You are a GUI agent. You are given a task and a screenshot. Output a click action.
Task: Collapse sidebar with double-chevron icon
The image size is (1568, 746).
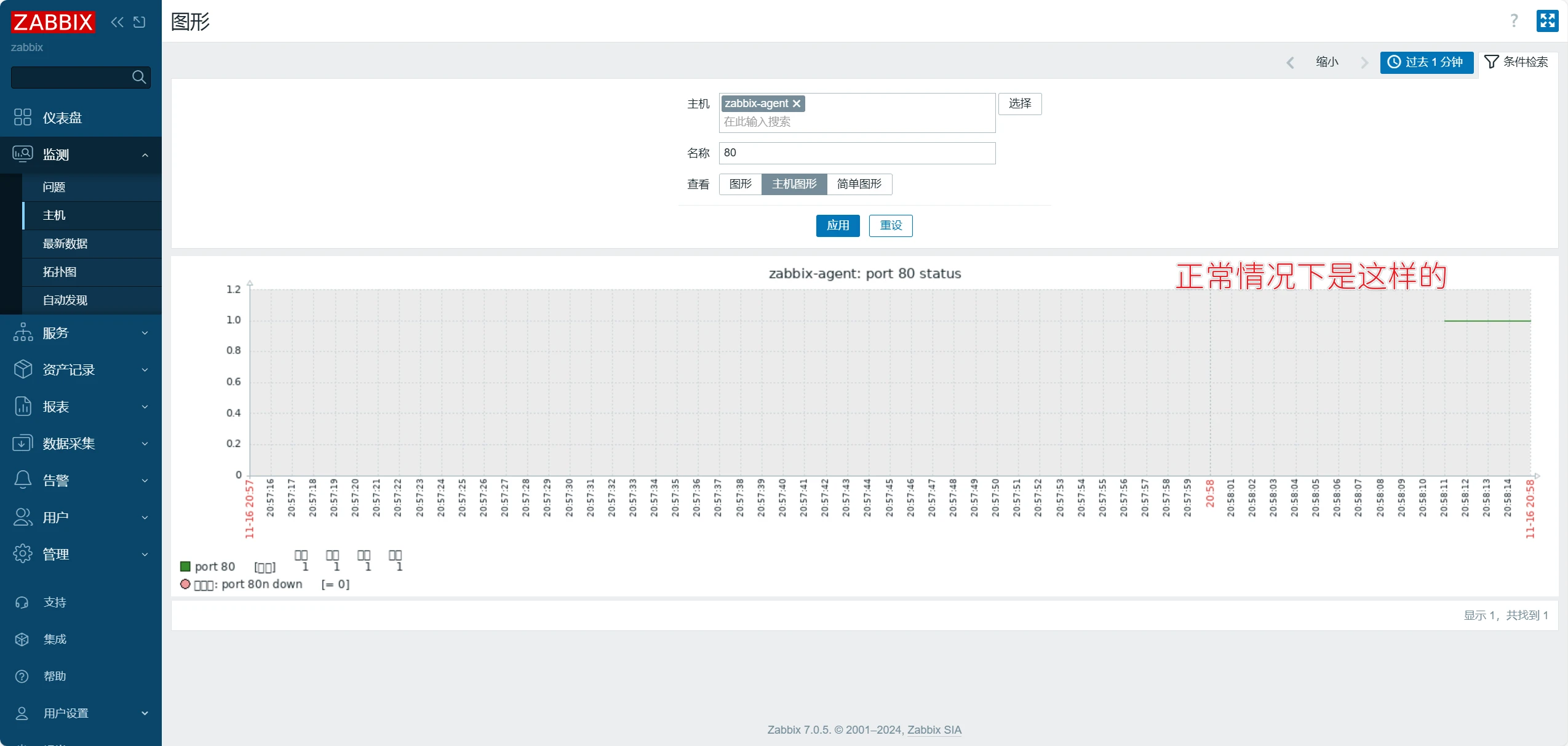117,22
